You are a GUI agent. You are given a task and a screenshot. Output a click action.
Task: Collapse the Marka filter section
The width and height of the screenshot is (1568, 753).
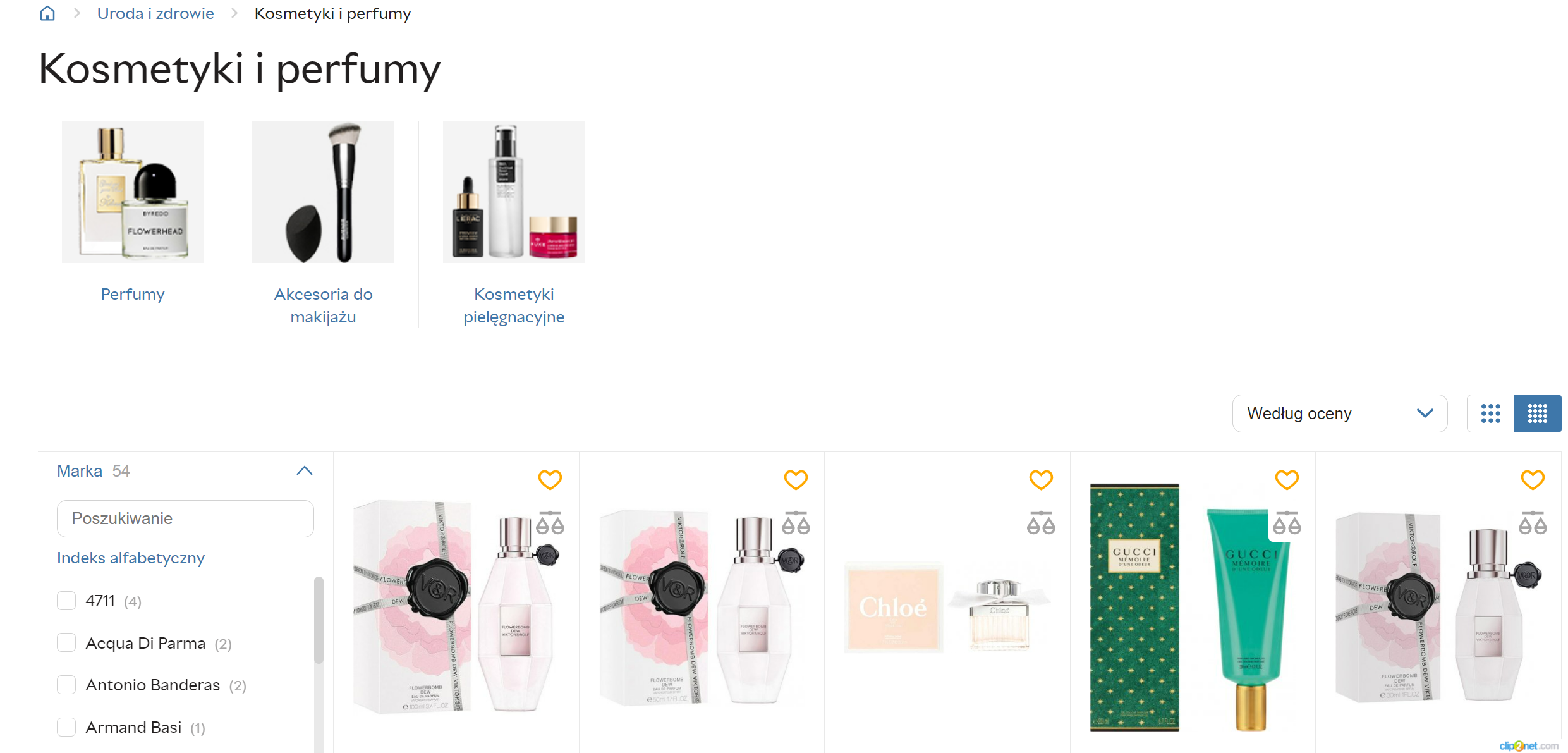click(305, 471)
